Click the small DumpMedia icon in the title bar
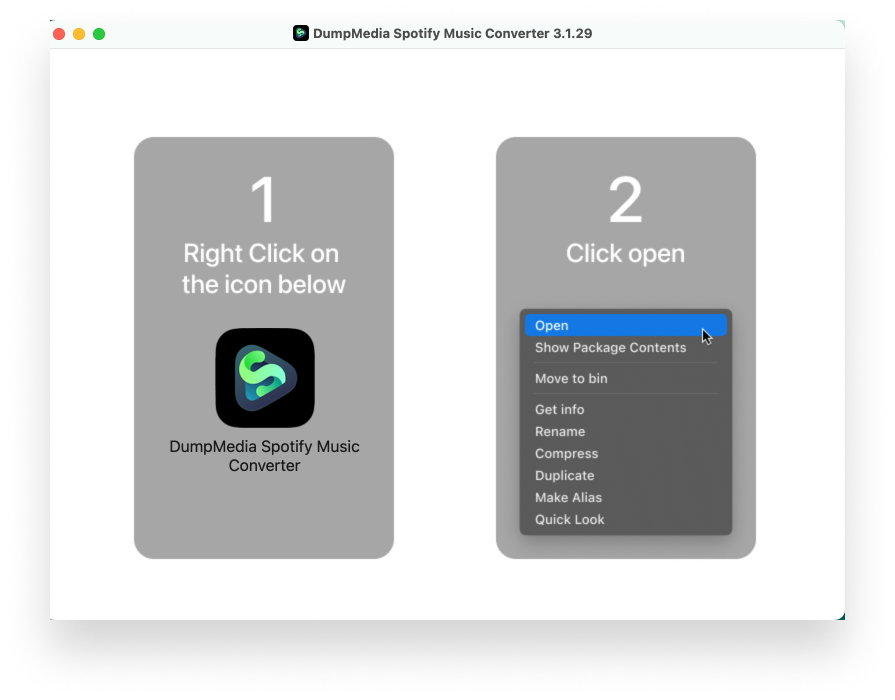The height and width of the screenshot is (700, 895). (299, 33)
